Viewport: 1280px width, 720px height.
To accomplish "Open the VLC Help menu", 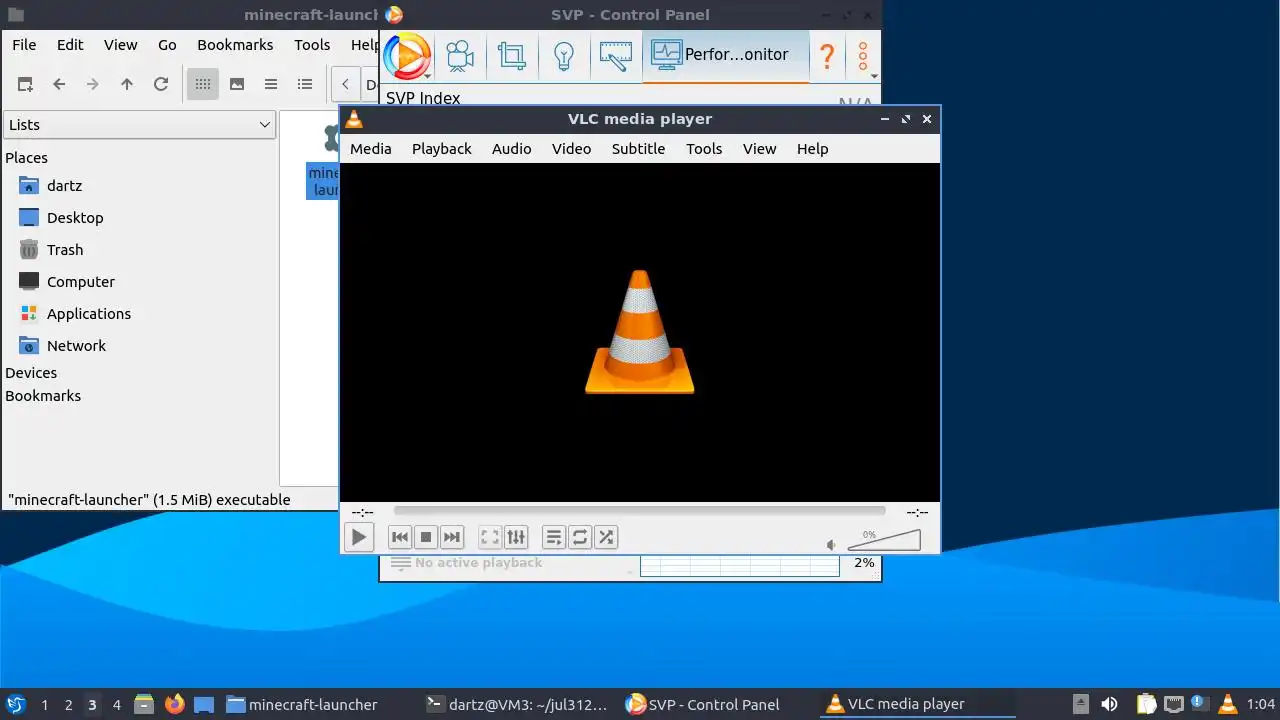I will pos(813,148).
